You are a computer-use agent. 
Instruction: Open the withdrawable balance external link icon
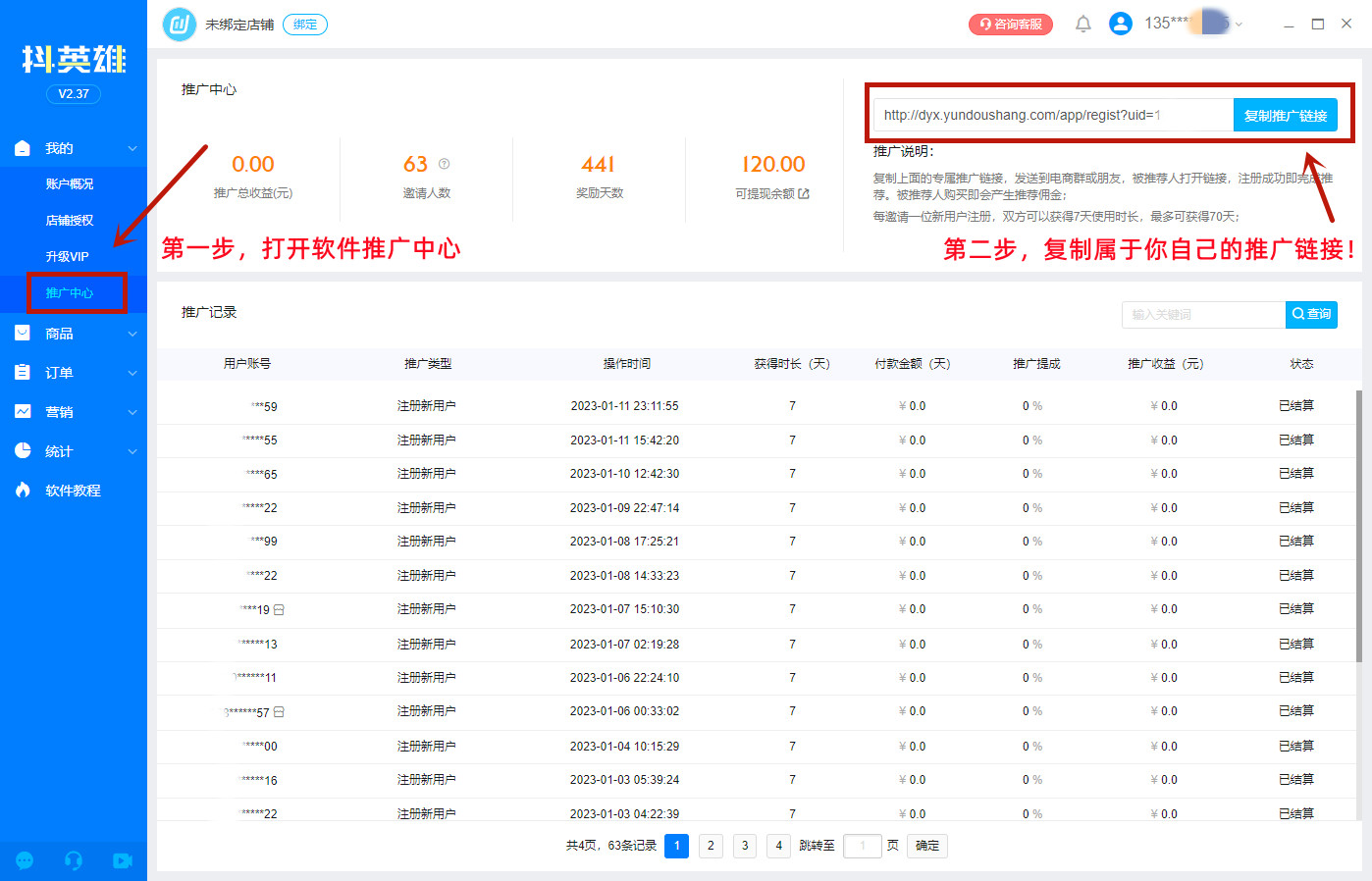click(804, 194)
